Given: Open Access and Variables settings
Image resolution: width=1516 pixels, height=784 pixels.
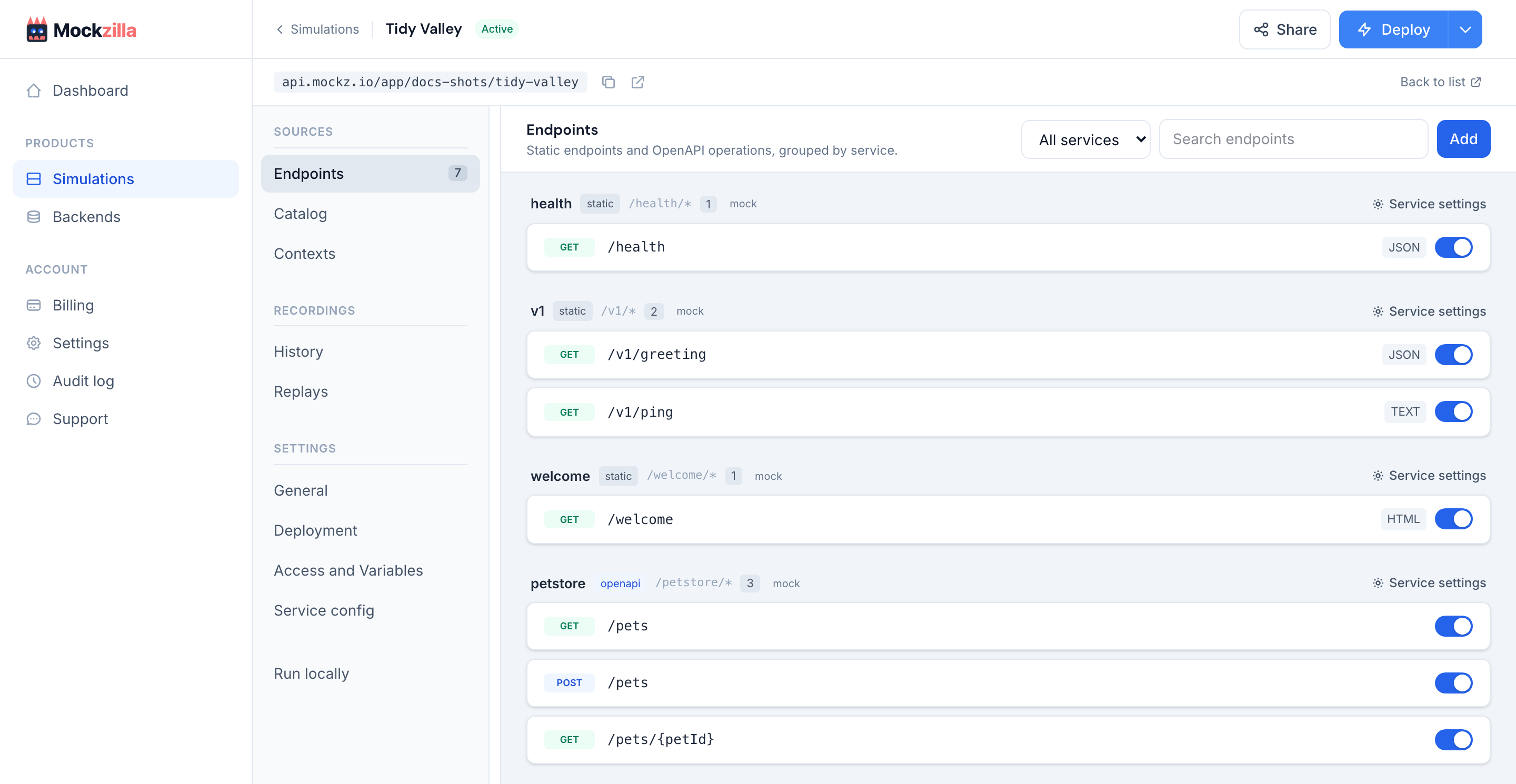Looking at the screenshot, I should [x=348, y=570].
